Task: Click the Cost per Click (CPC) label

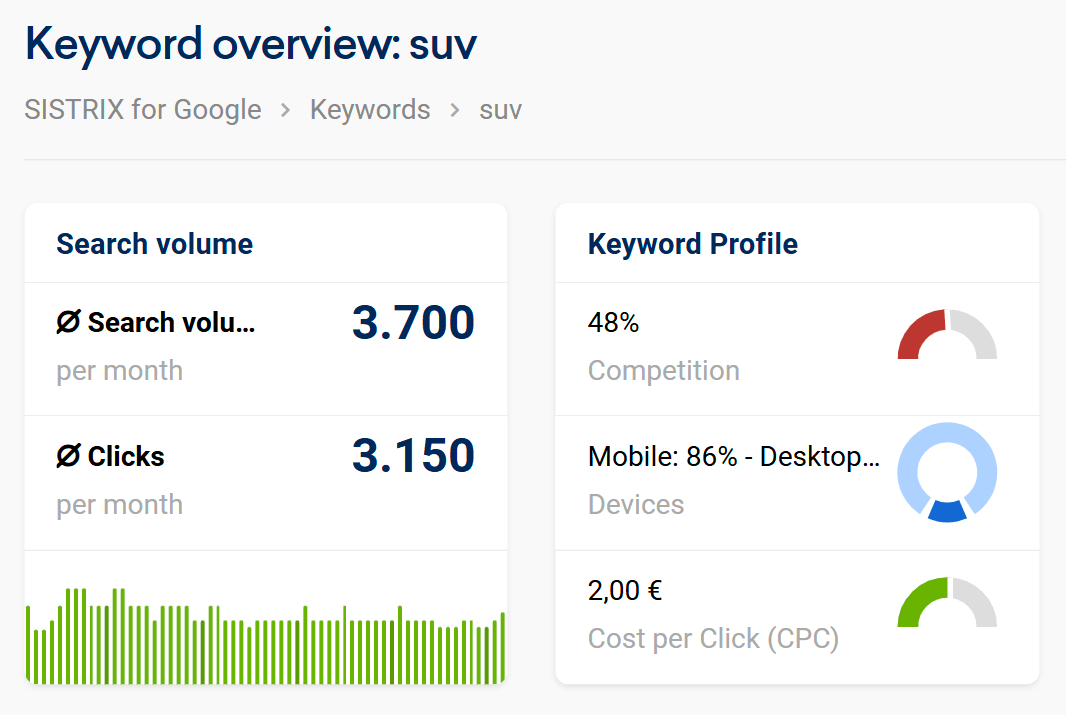Action: (713, 638)
